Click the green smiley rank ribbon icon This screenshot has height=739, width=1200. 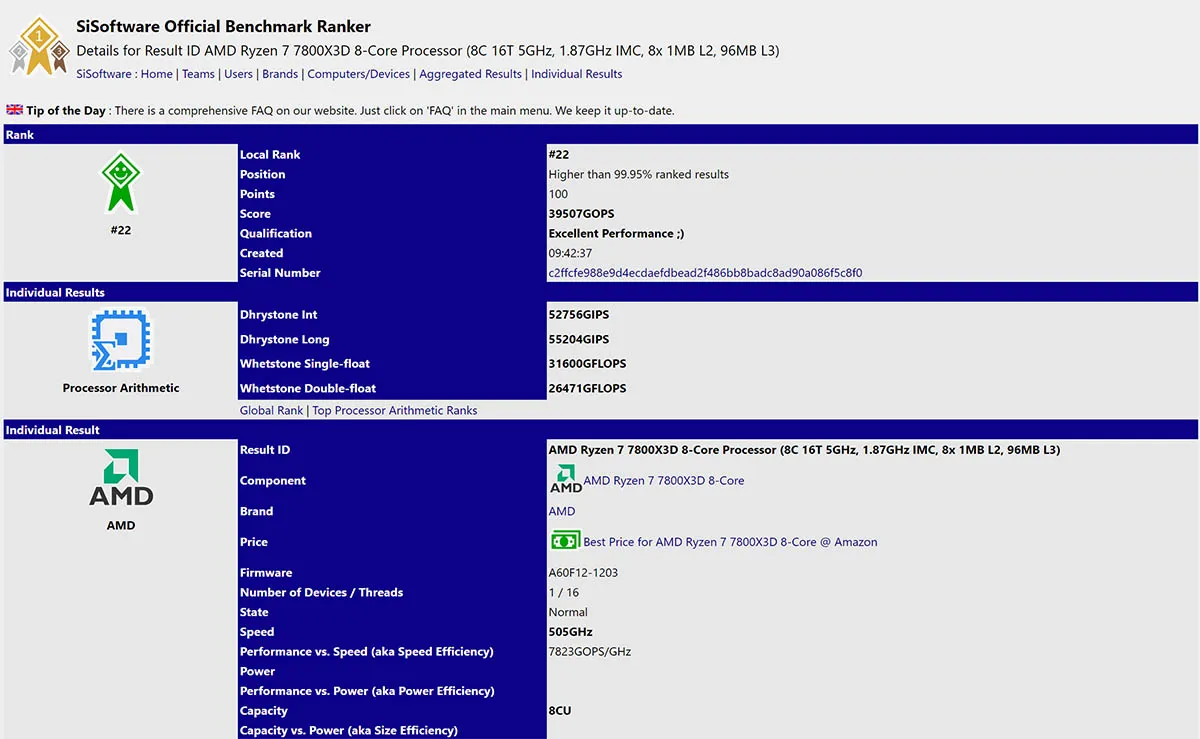(121, 183)
